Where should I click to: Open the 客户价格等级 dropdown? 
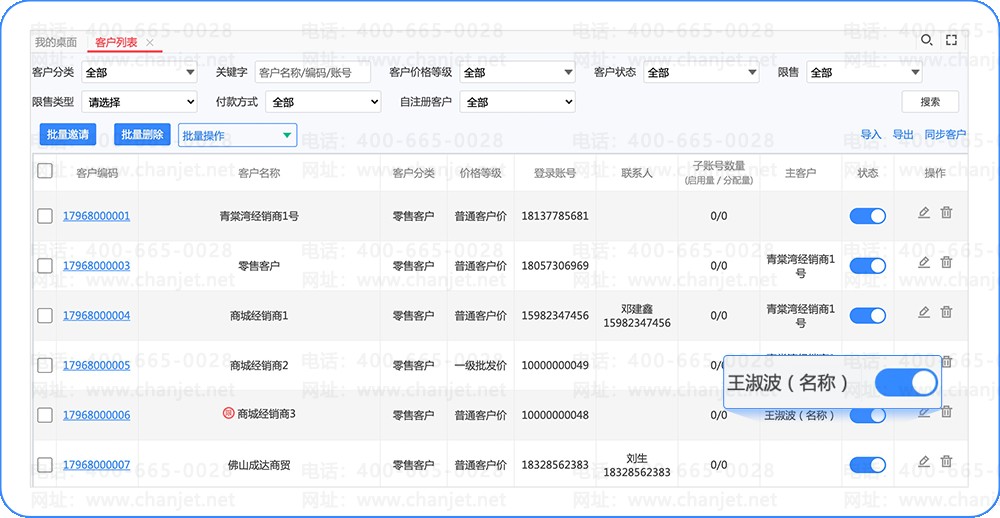pyautogui.click(x=517, y=73)
